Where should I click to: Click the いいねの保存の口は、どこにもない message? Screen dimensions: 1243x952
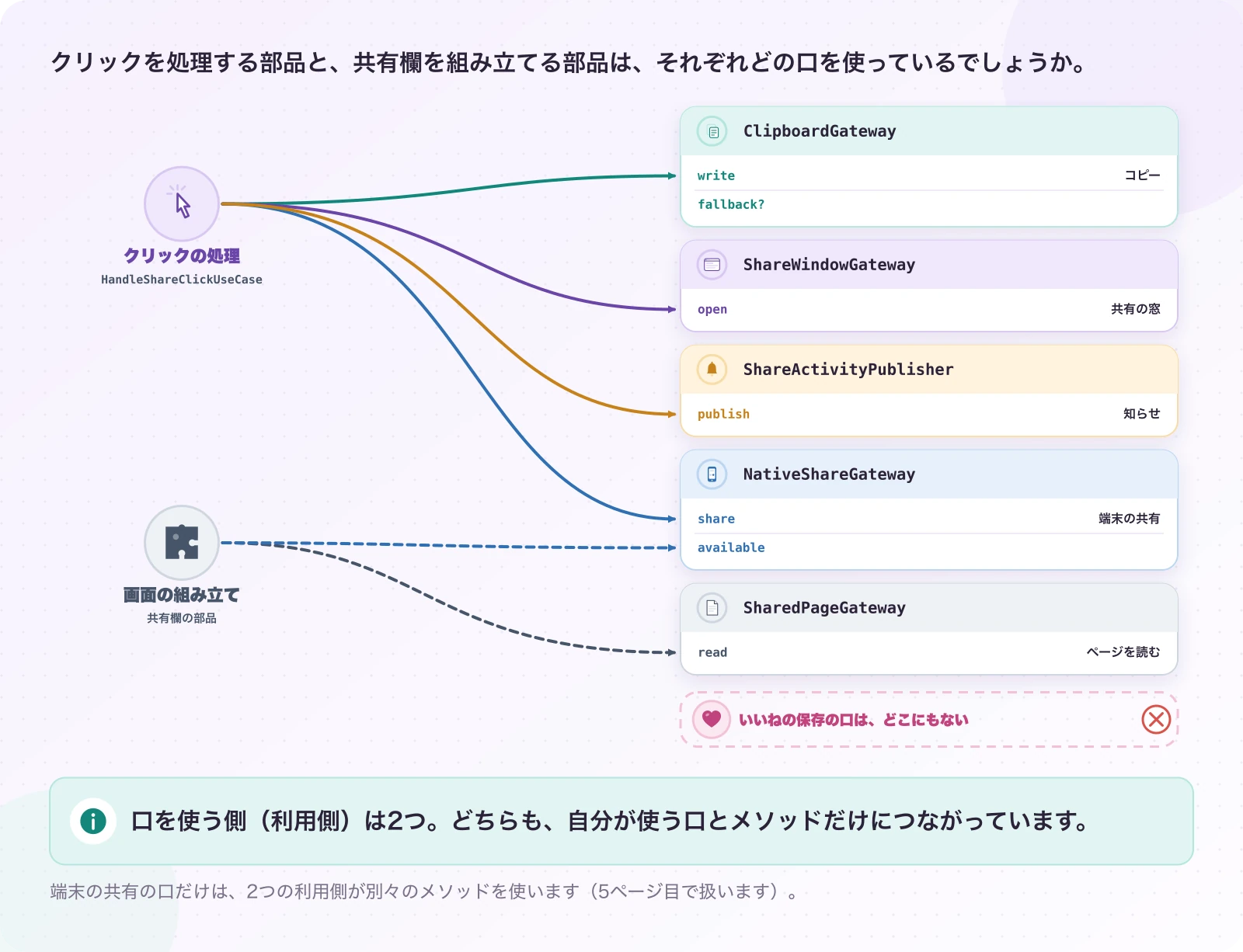coord(854,720)
